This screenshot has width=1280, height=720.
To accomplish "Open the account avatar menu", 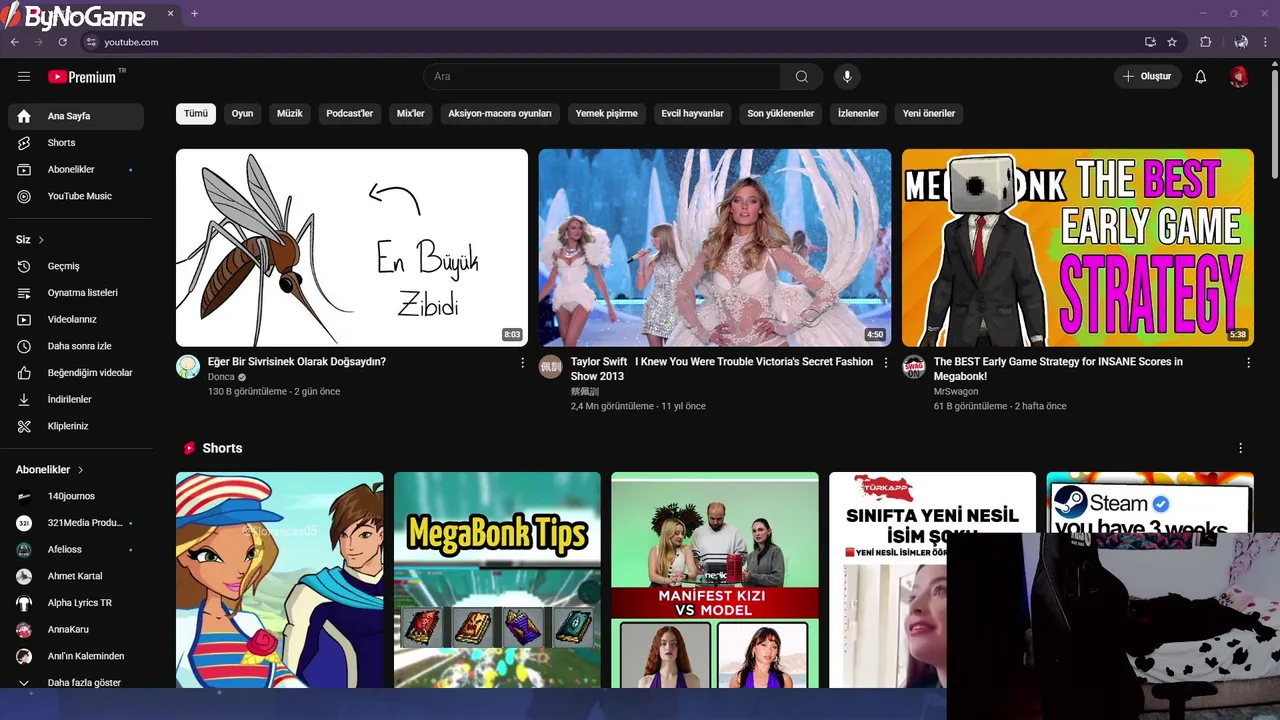I will pyautogui.click(x=1239, y=77).
